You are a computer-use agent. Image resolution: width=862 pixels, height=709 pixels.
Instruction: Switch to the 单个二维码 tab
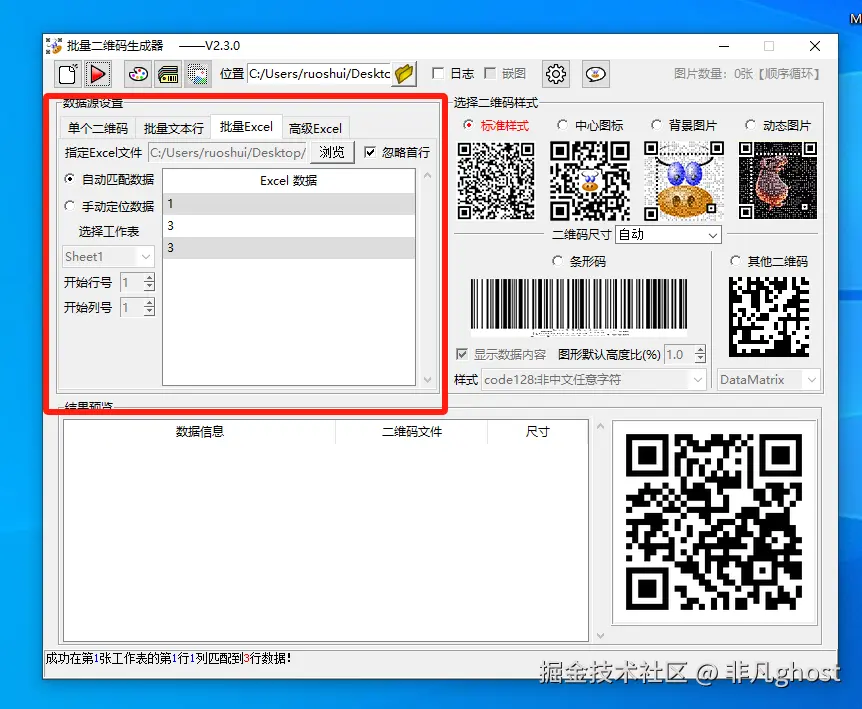click(98, 128)
